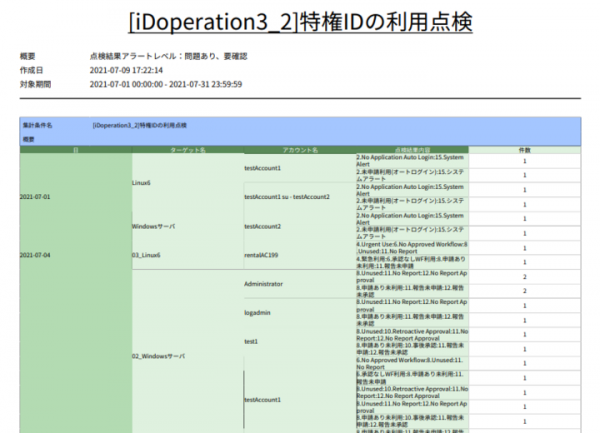The image size is (600, 433).
Task: Click the rentalAC199 account cell
Action: click(263, 255)
